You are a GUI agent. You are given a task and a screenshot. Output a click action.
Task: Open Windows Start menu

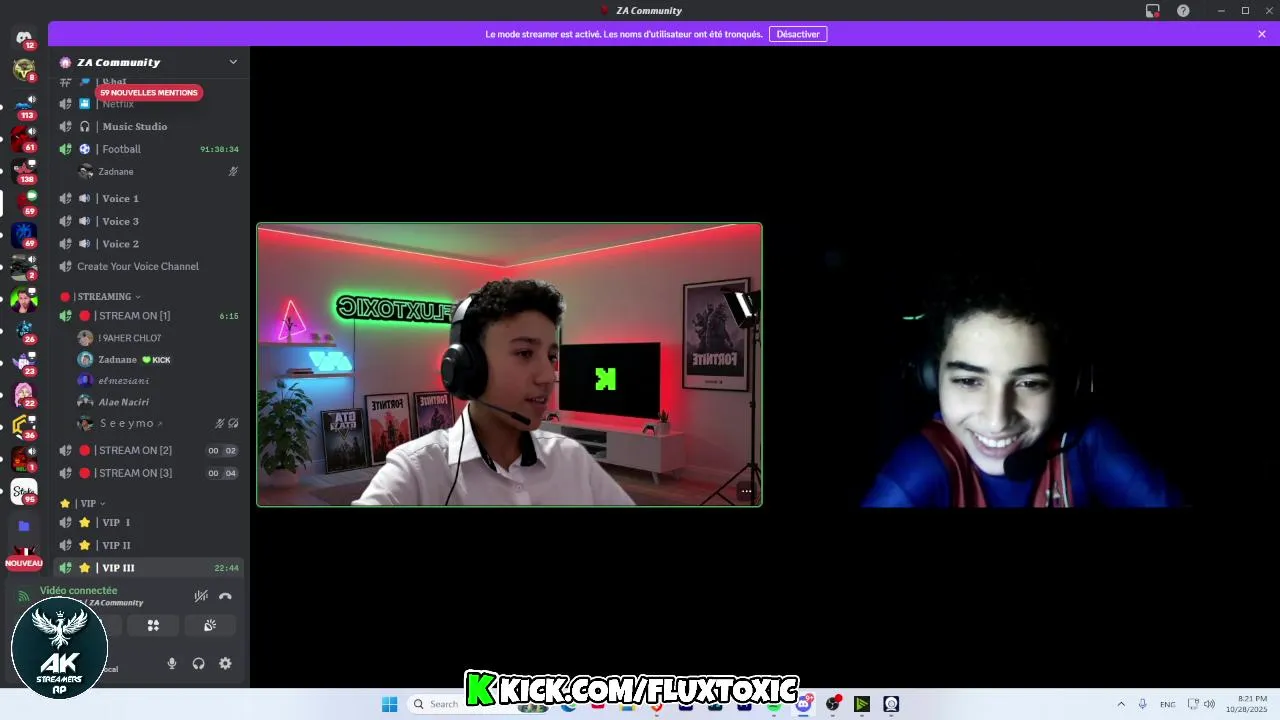389,704
